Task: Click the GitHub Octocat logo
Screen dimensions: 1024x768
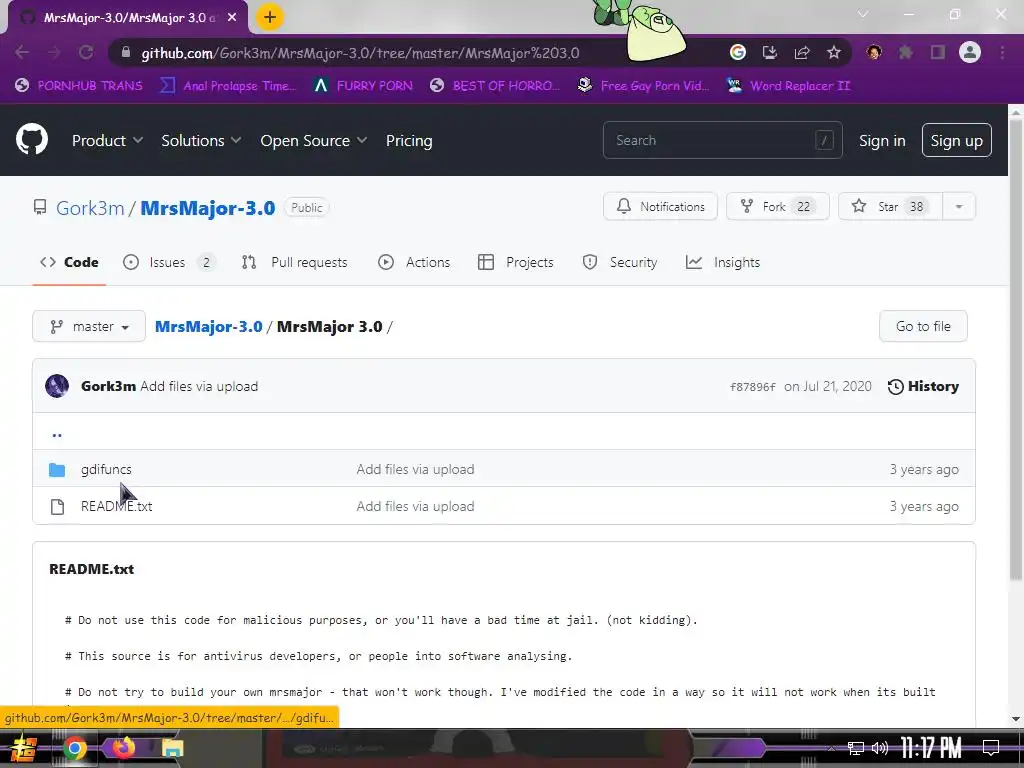Action: click(x=32, y=140)
